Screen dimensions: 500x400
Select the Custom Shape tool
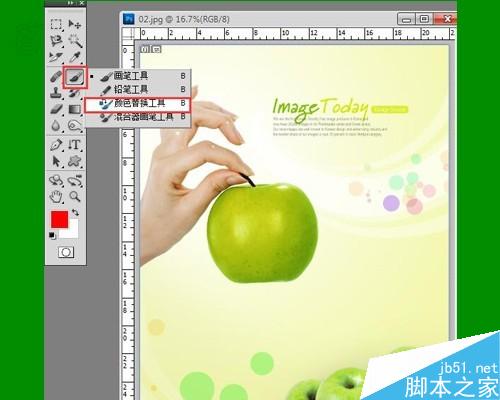(75, 162)
